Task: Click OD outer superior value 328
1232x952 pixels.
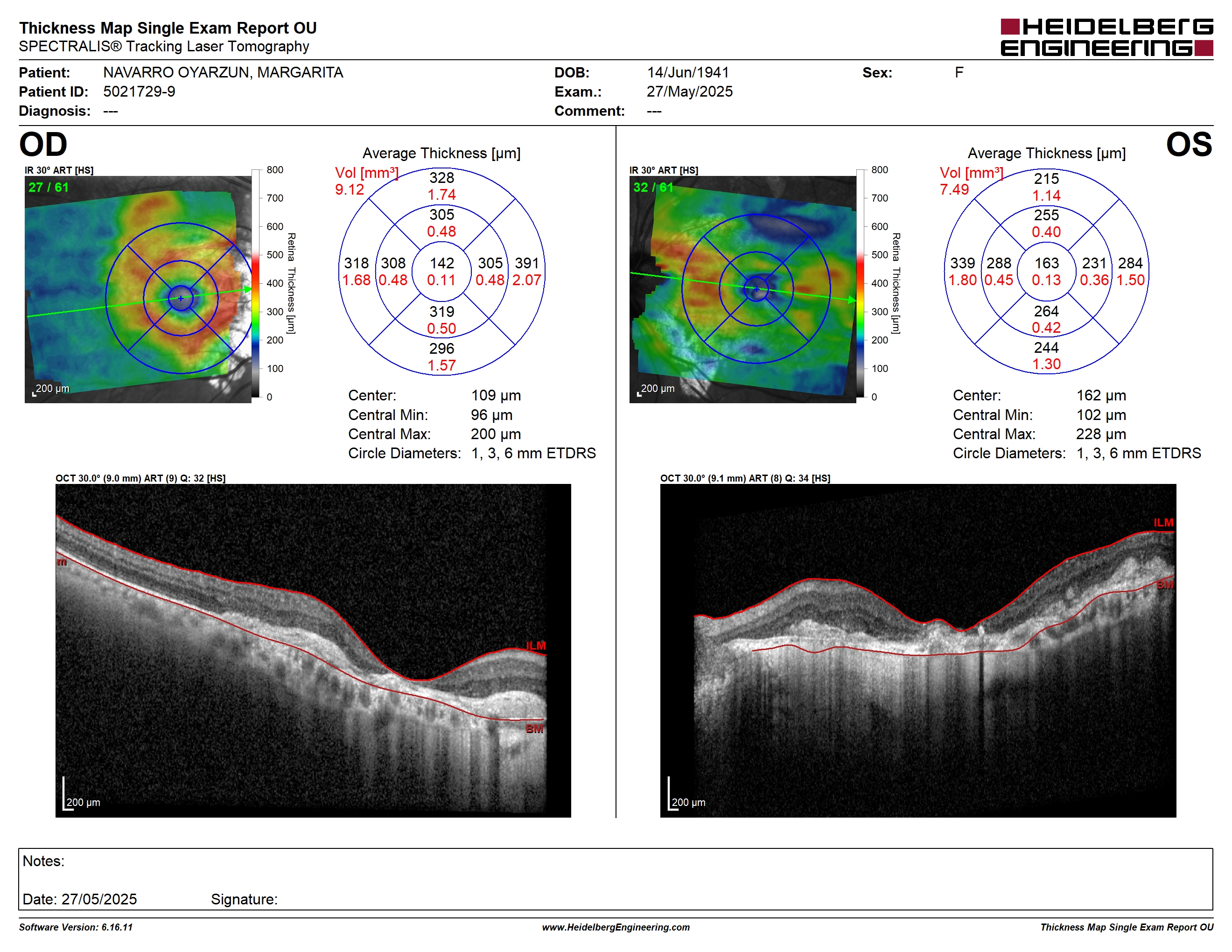Action: tap(441, 178)
